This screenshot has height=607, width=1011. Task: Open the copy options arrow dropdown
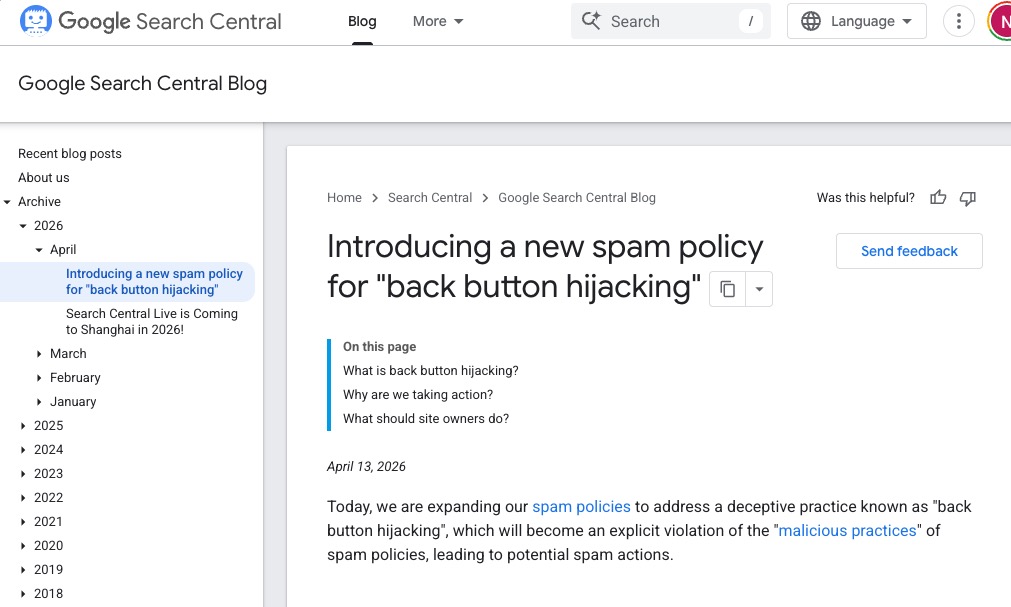[757, 289]
